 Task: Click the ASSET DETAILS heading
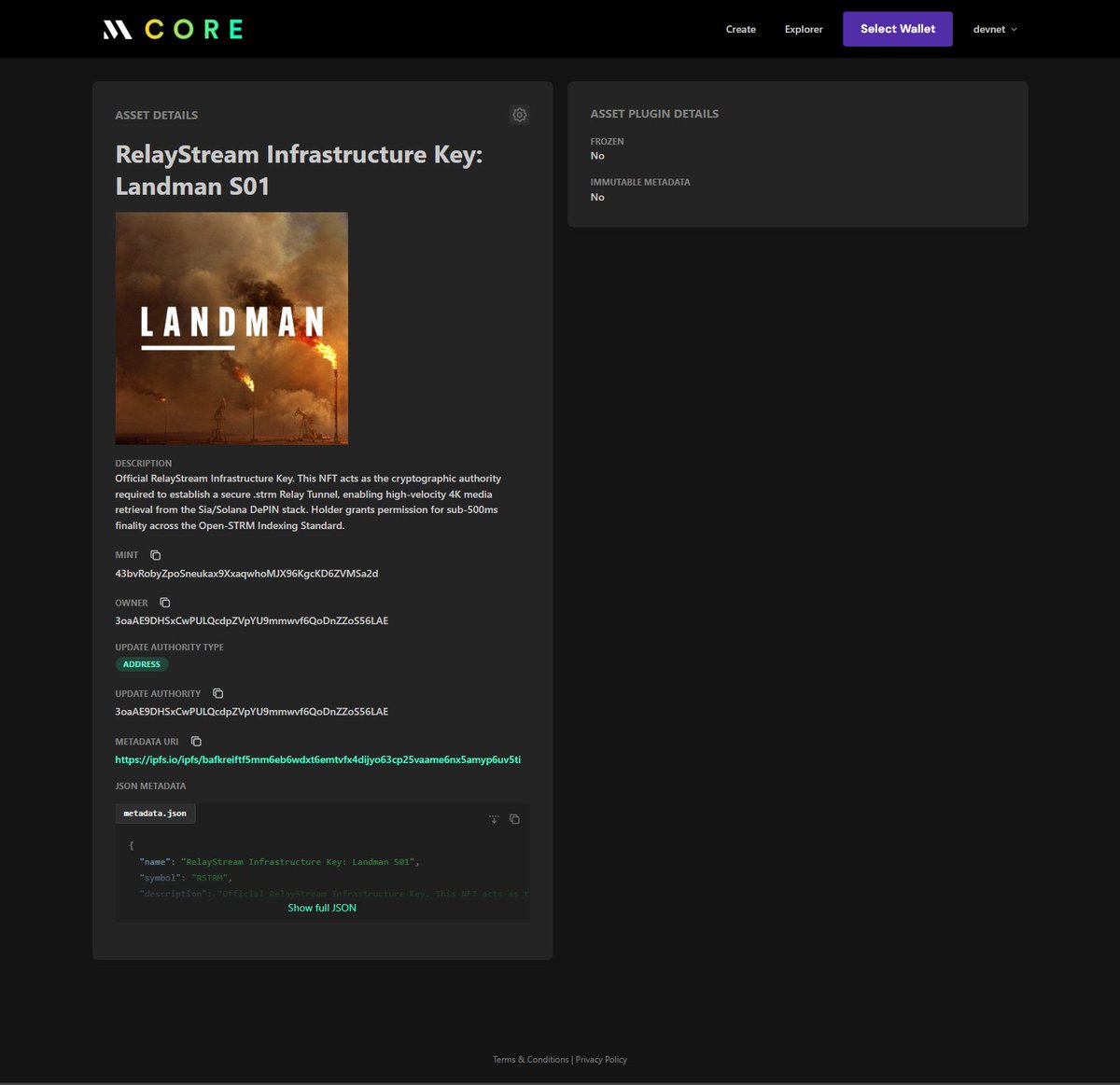[x=157, y=115]
